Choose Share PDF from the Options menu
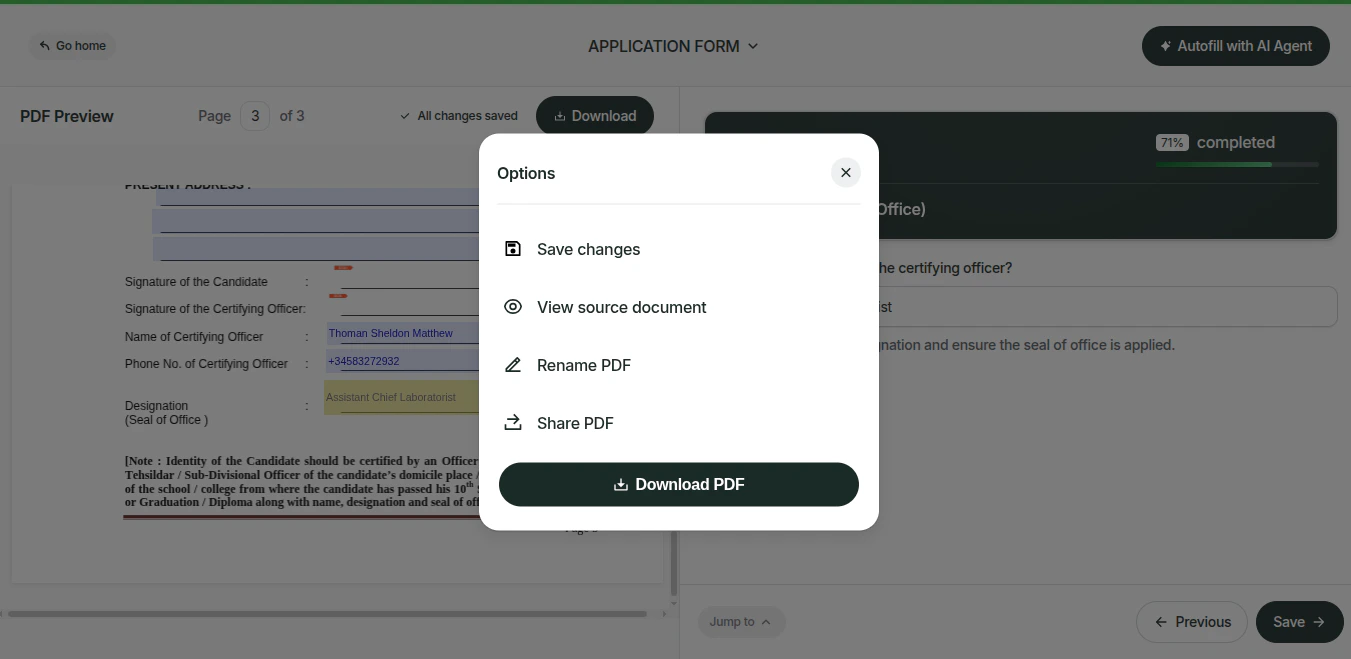The image size is (1351, 659). click(x=575, y=422)
